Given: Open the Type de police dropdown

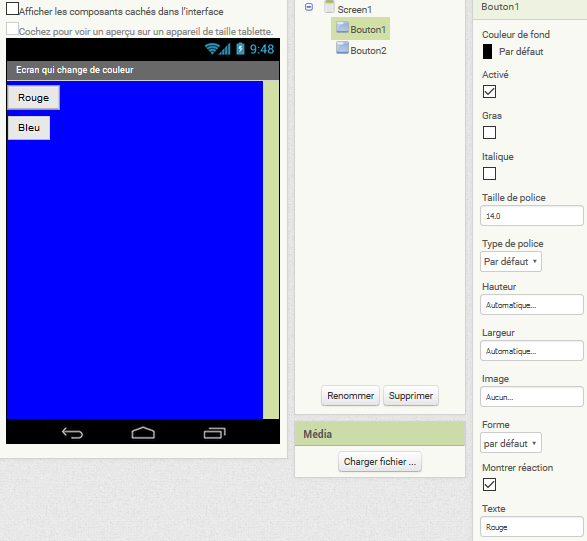Looking at the screenshot, I should tap(511, 261).
